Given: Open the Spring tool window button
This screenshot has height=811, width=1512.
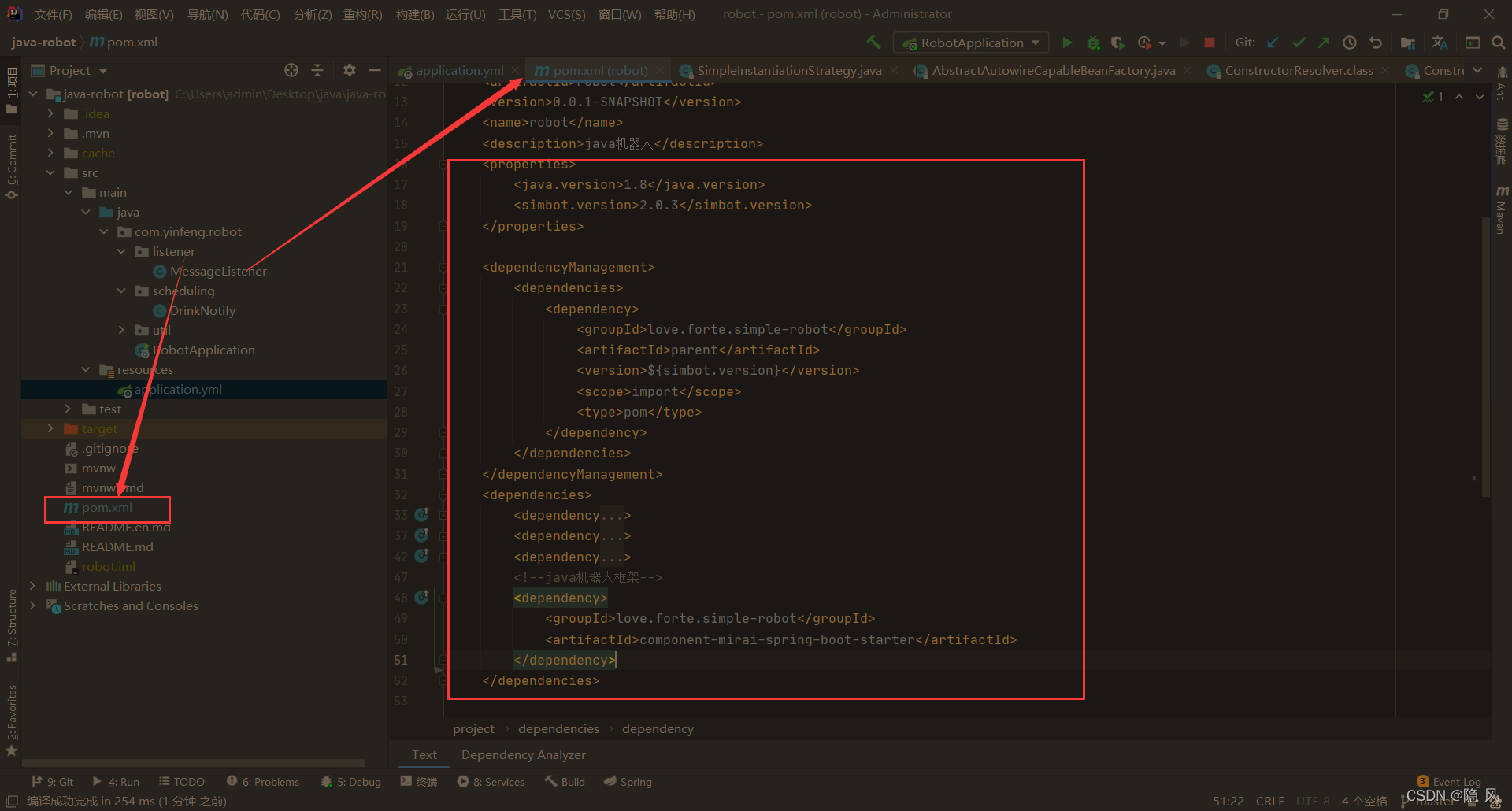Looking at the screenshot, I should 628,782.
